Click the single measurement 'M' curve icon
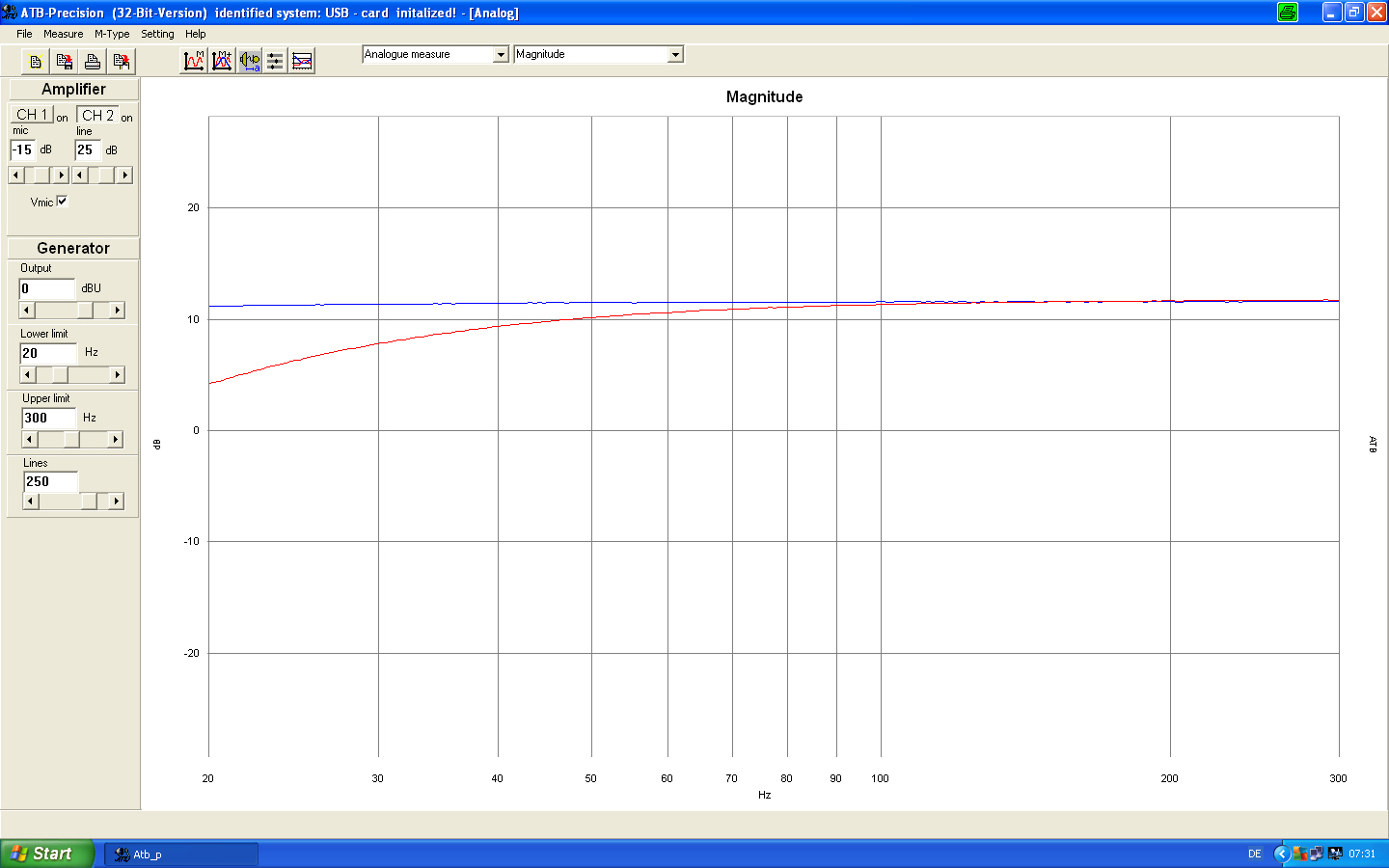Image resolution: width=1389 pixels, height=868 pixels. tap(194, 61)
